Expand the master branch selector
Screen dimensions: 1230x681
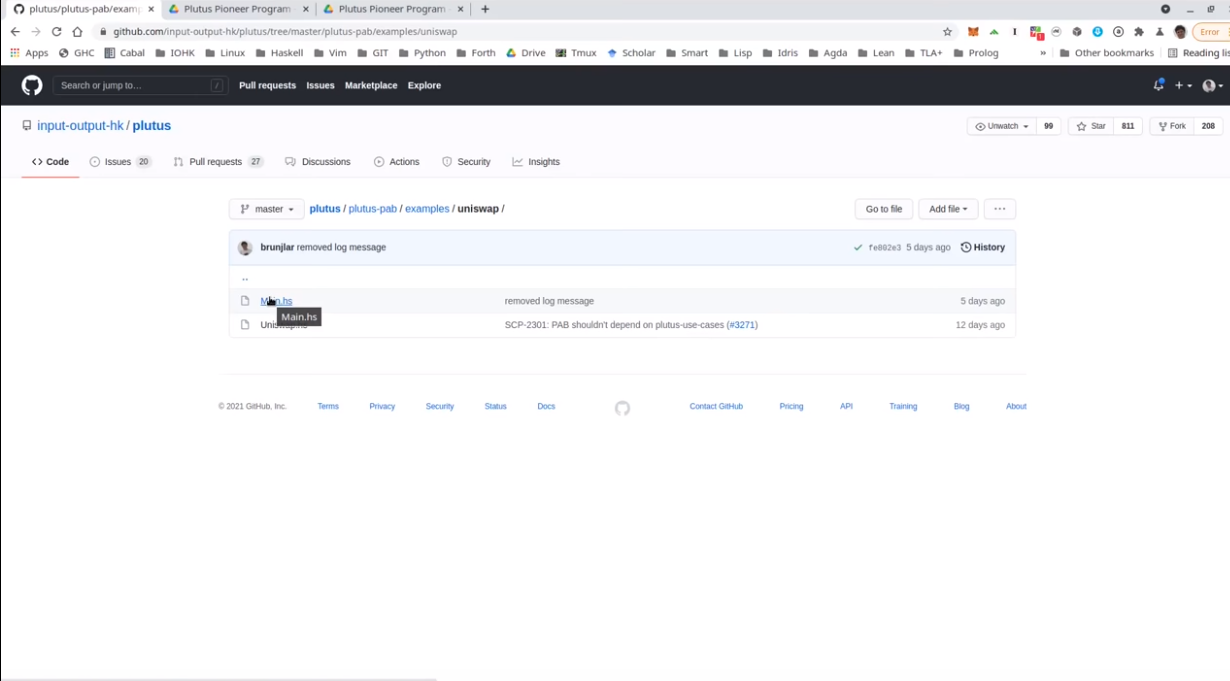coord(267,209)
